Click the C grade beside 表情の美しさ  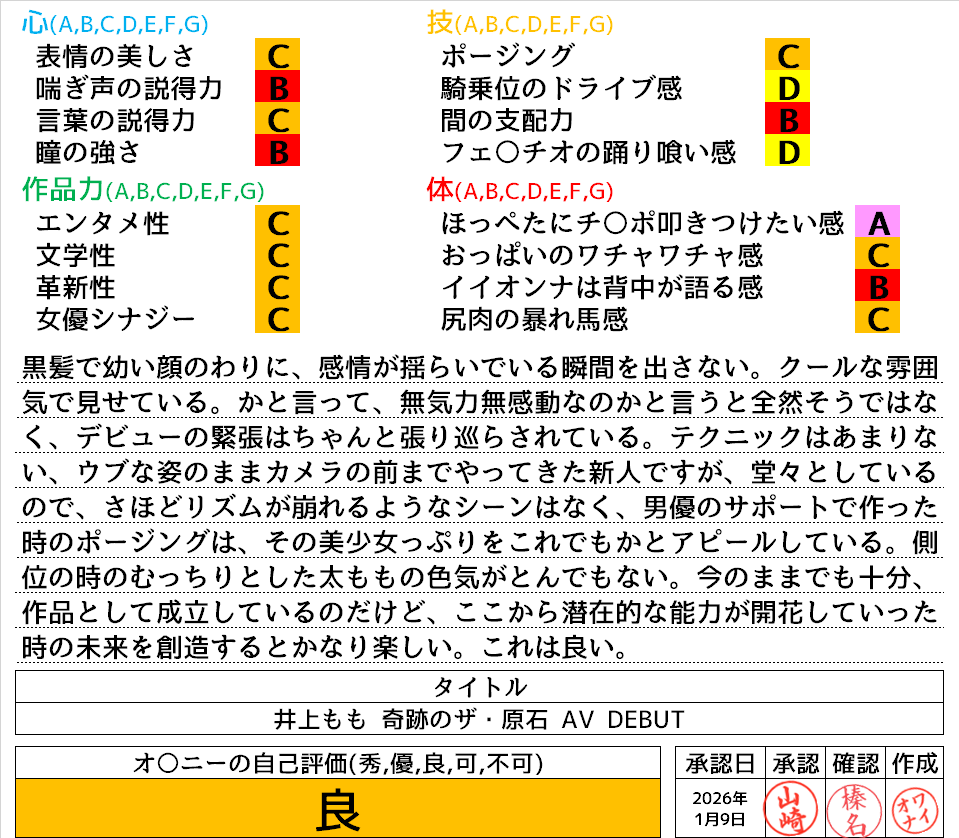tap(278, 55)
